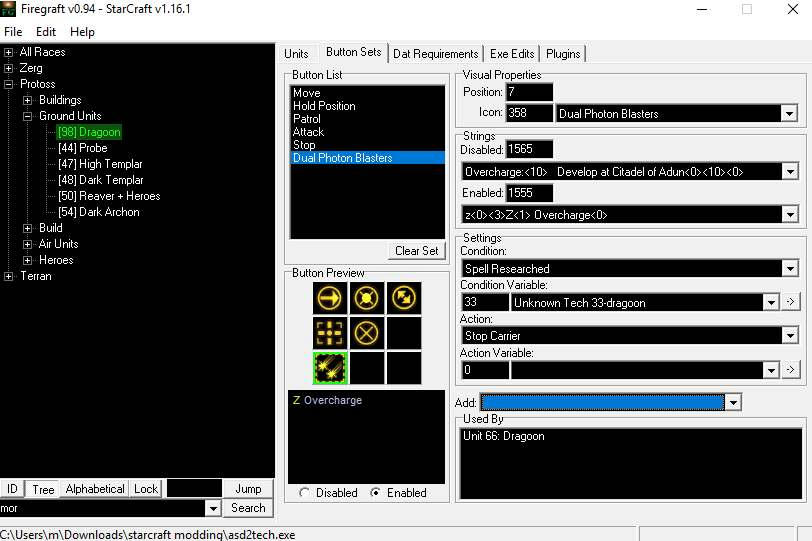Select Dual Photon Blasters in Button List
812x541 pixels.
367,158
